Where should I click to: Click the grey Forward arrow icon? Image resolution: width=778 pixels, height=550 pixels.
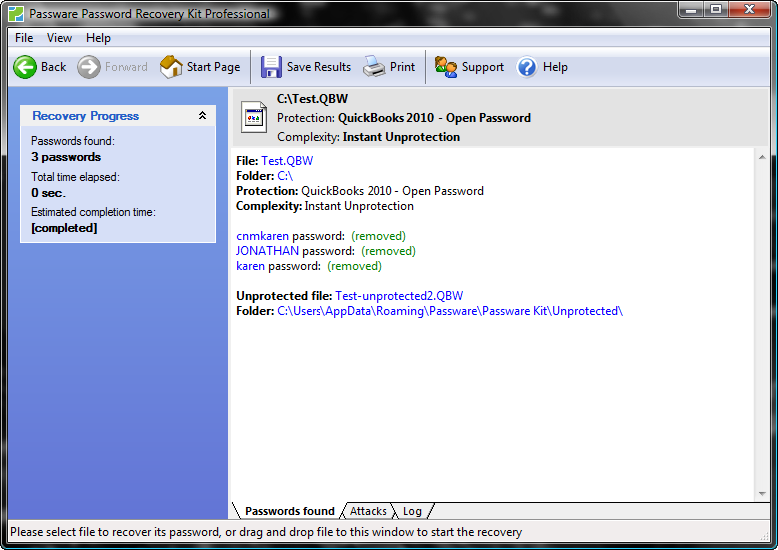click(89, 67)
